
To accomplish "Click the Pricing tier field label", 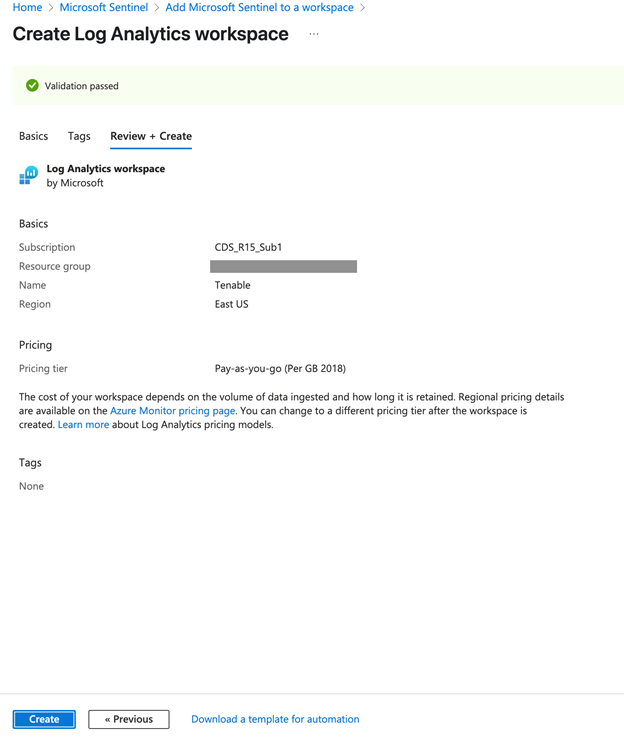I will (43, 368).
